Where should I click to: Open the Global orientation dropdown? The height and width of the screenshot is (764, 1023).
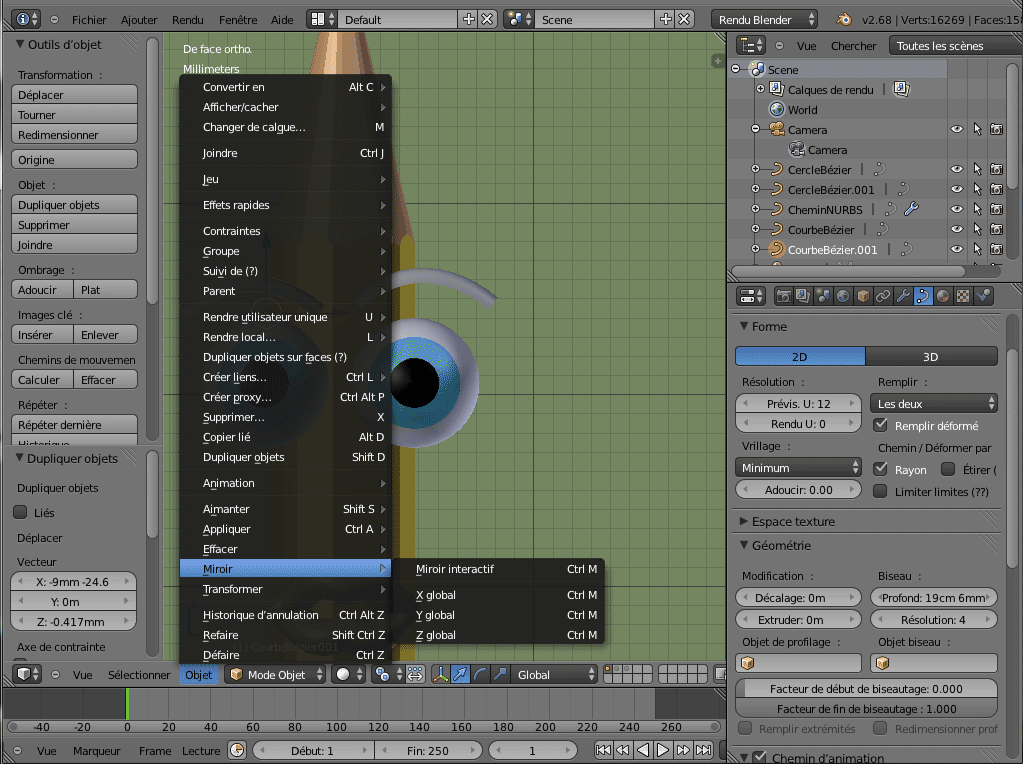[x=554, y=674]
